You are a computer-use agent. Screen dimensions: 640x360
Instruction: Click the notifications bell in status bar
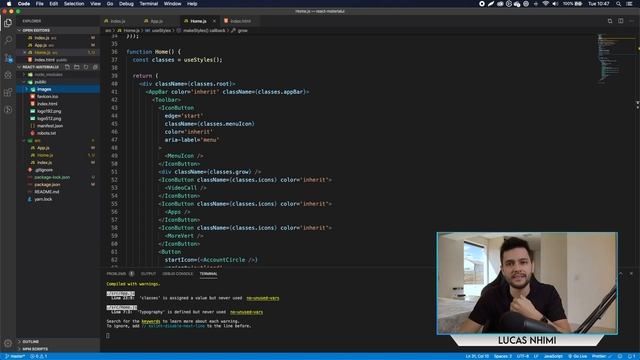tap(630, 356)
